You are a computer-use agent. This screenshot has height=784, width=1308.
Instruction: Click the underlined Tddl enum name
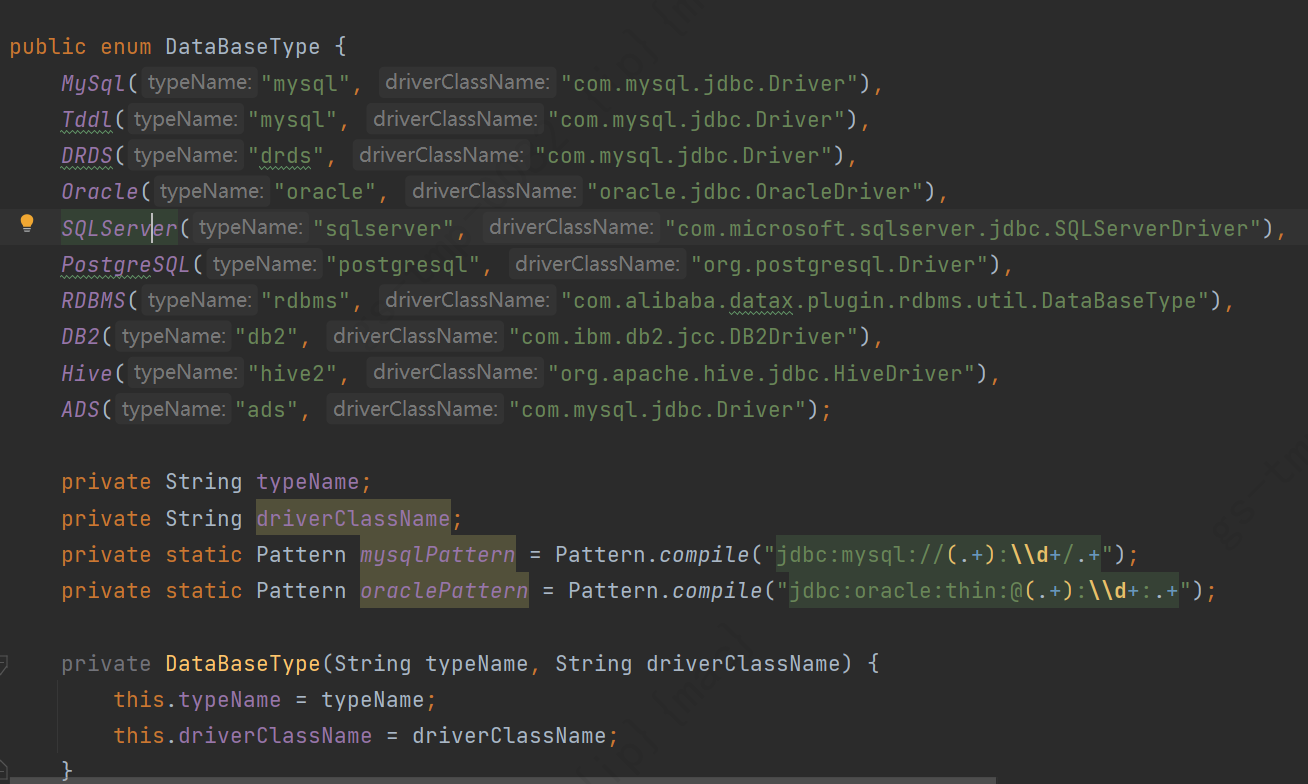click(88, 118)
